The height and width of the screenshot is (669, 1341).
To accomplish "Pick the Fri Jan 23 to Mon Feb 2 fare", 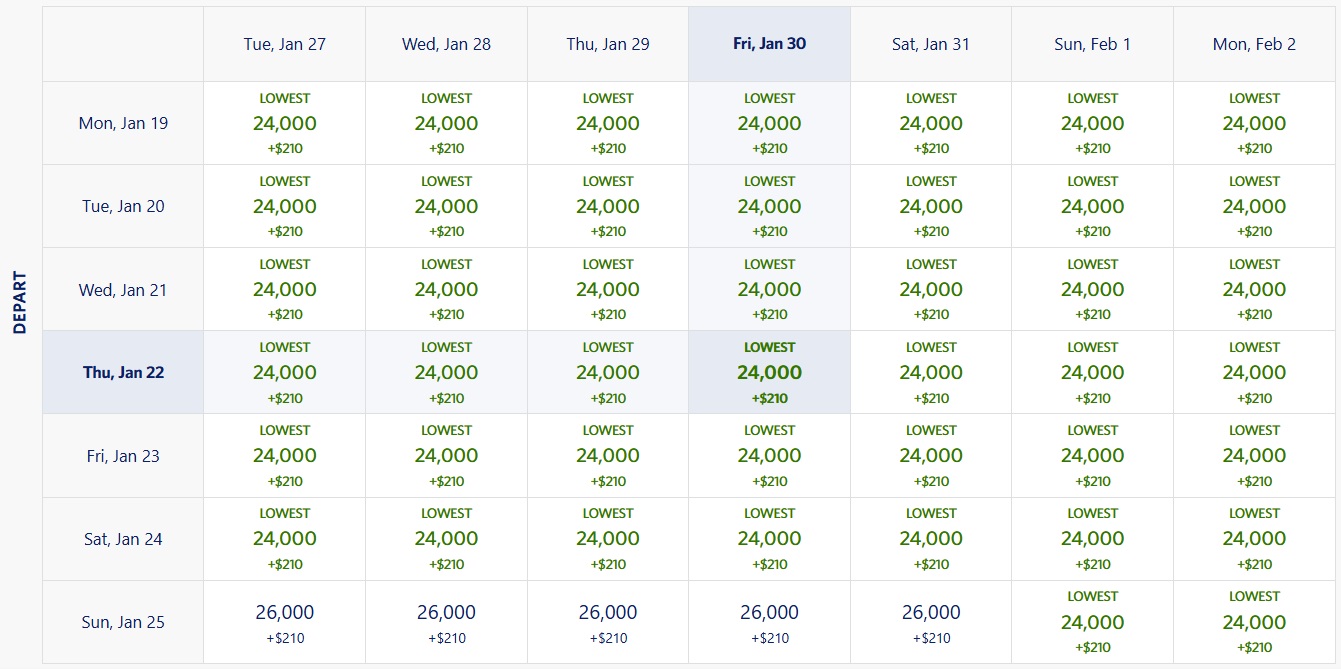I will coord(1254,454).
